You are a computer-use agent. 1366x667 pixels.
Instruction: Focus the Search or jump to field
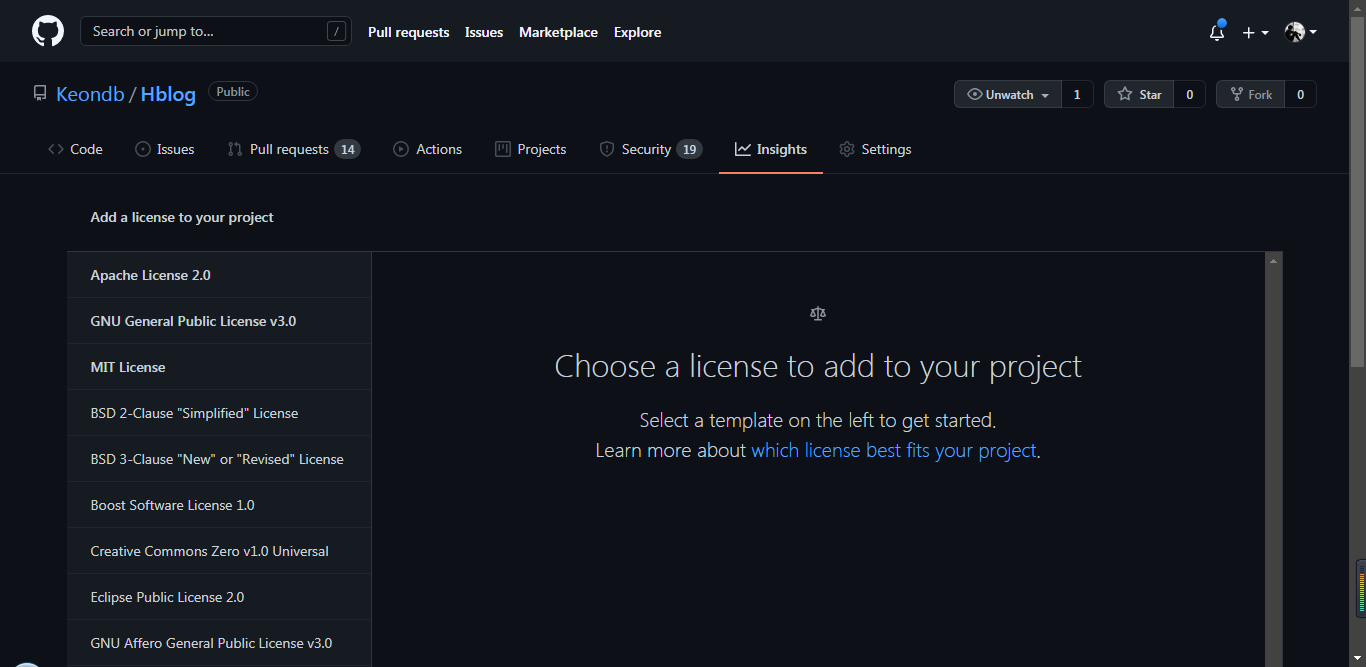[x=216, y=31]
